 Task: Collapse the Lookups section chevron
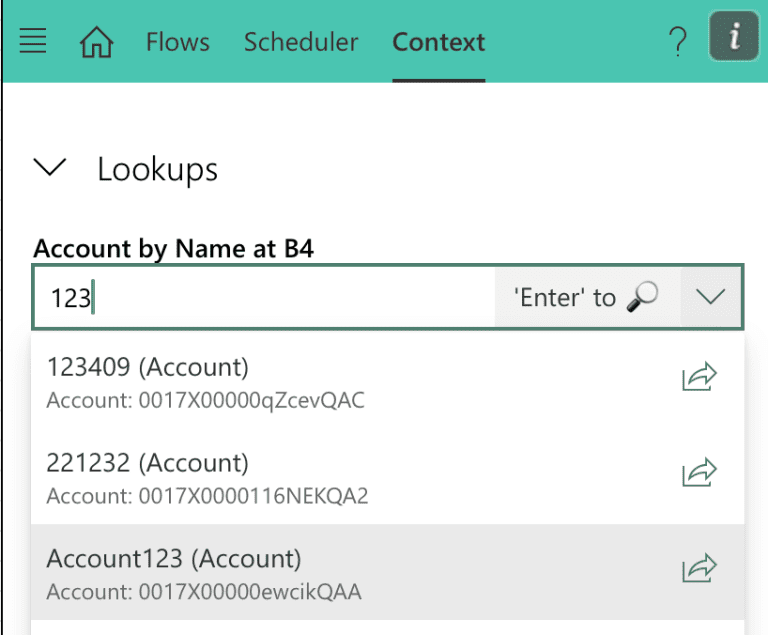click(x=50, y=168)
